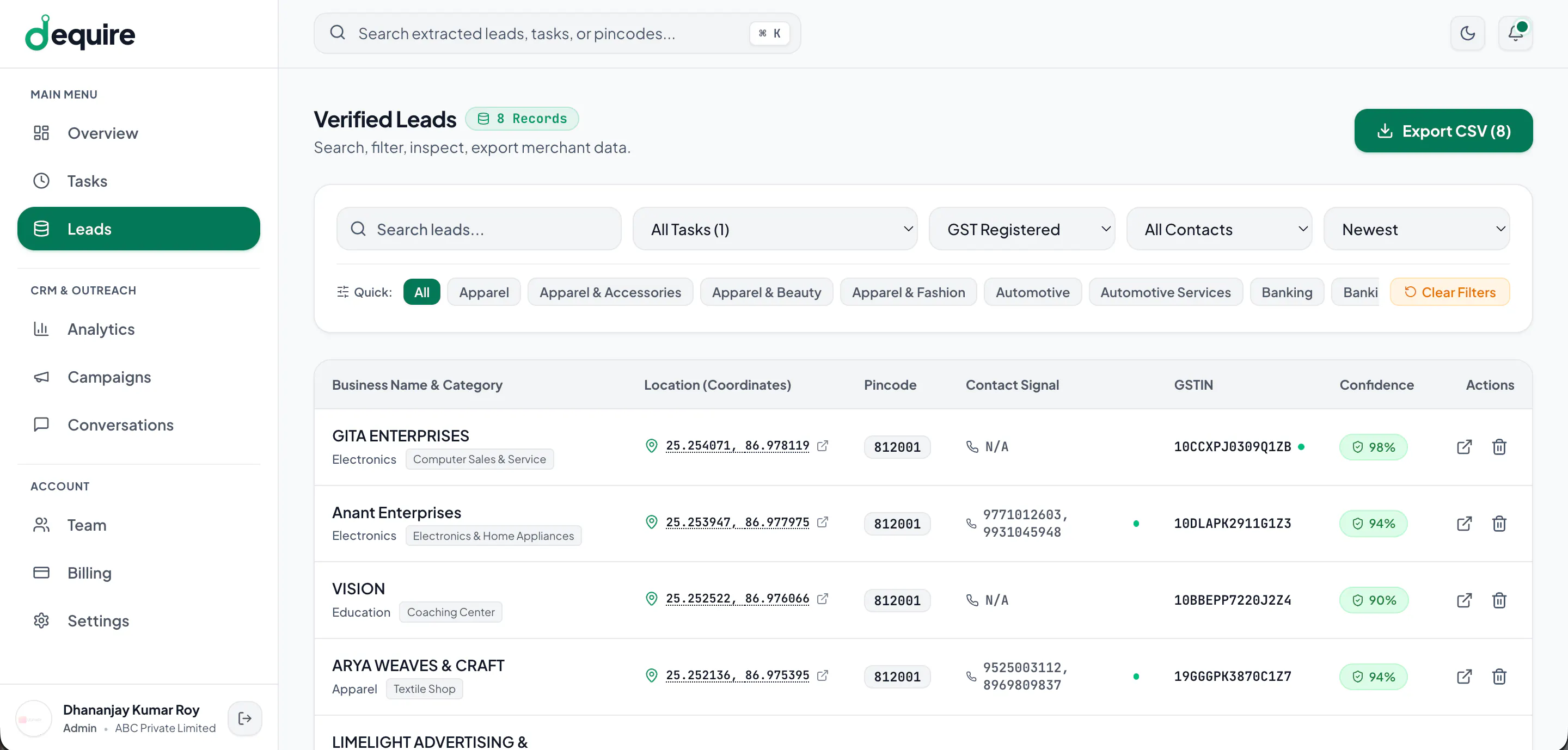
Task: Delete the Anant Enterprises lead
Action: (x=1499, y=524)
